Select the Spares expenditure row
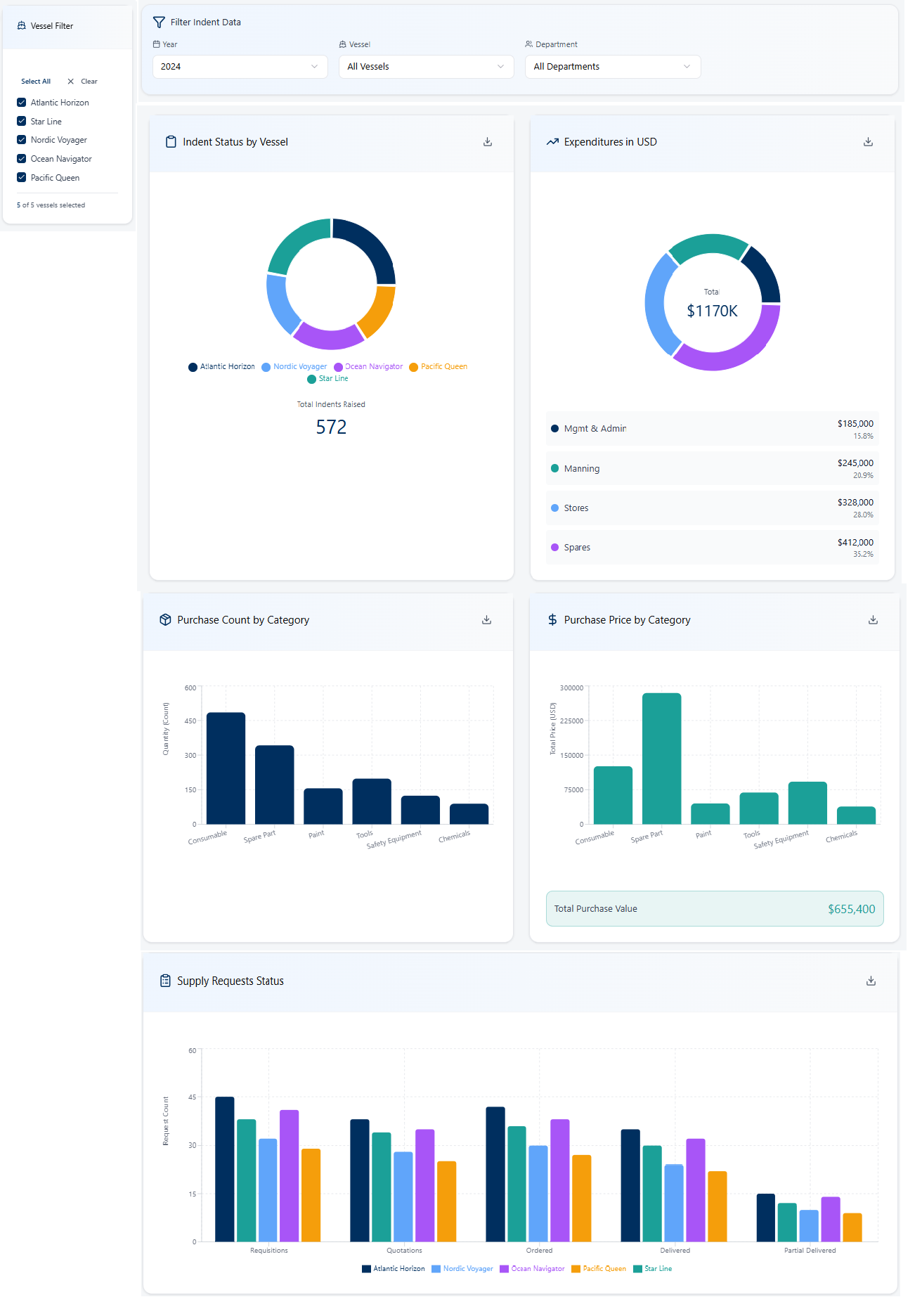Screen dimensions: 922x1316 711,548
